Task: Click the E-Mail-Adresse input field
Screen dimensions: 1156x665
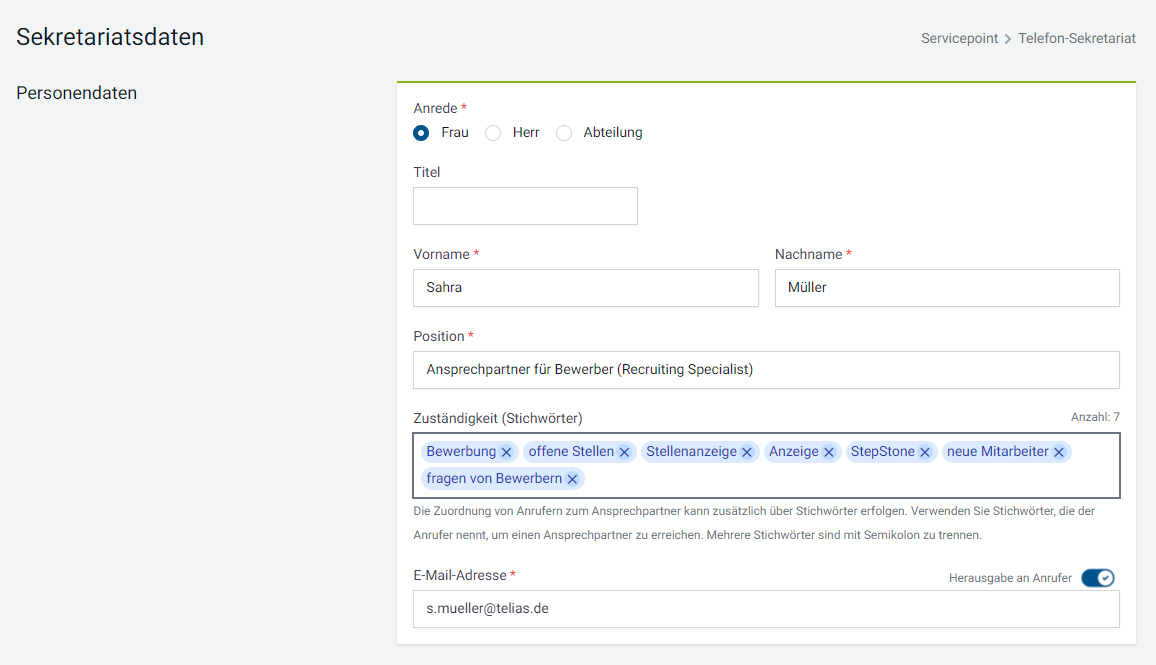Action: pyautogui.click(x=766, y=609)
